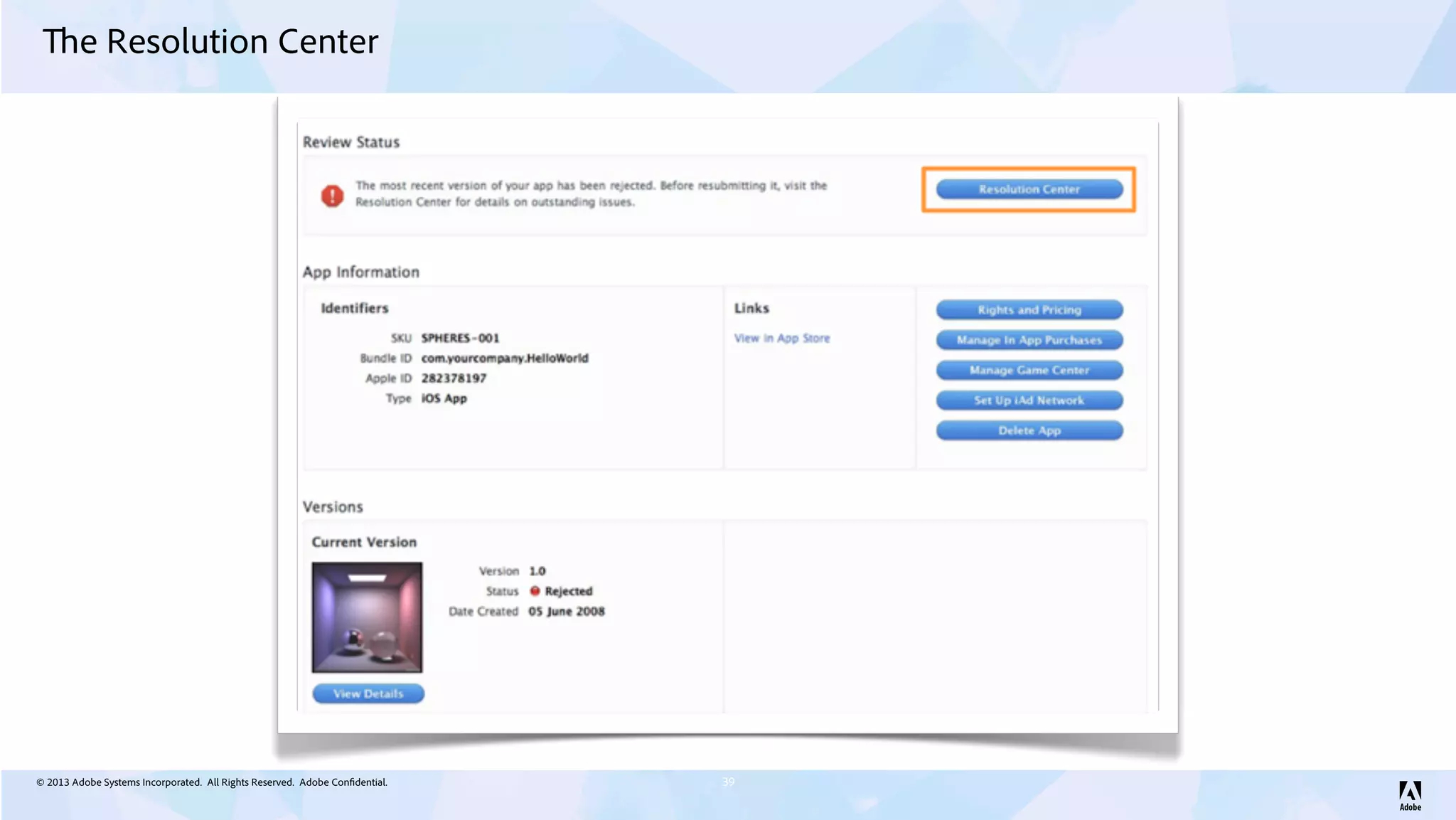This screenshot has height=820, width=1456.
Task: Click the Links heading
Action: pos(751,308)
